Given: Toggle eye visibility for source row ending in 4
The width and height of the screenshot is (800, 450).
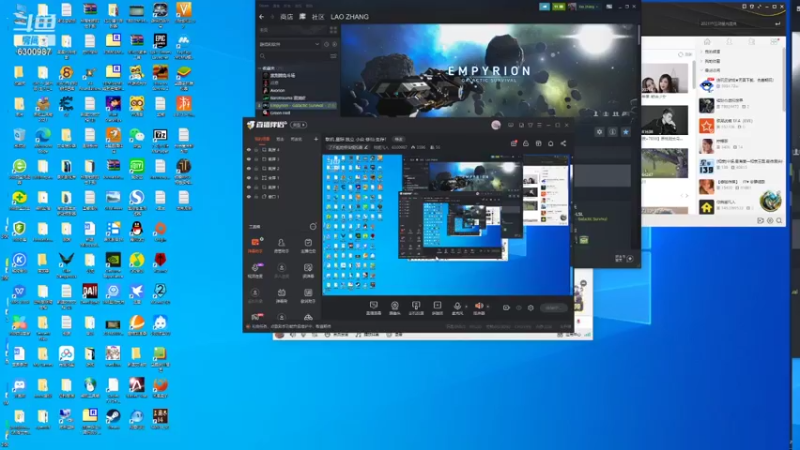Looking at the screenshot, I should 248,150.
